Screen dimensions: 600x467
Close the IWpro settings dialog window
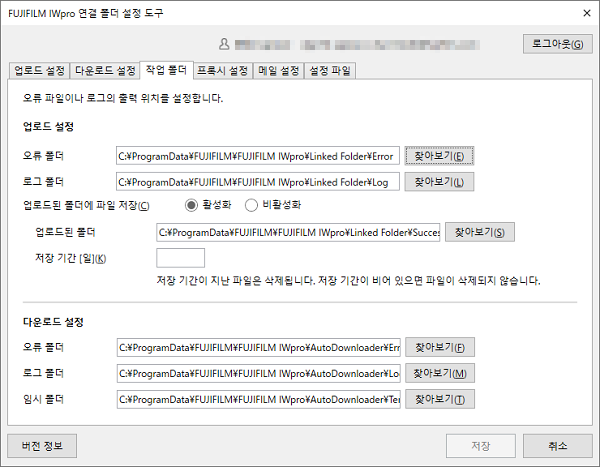coord(587,13)
